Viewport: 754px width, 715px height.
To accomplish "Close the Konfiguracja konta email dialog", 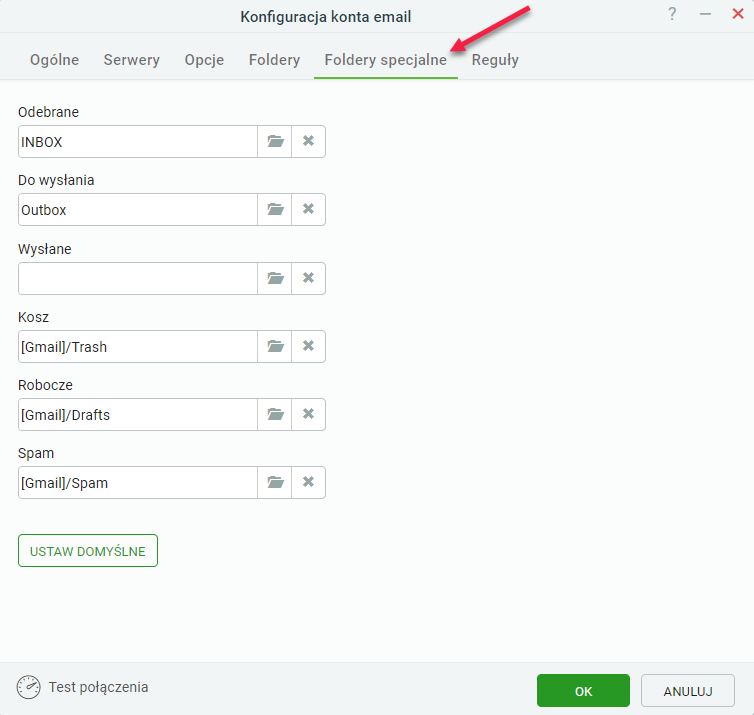I will coord(738,13).
